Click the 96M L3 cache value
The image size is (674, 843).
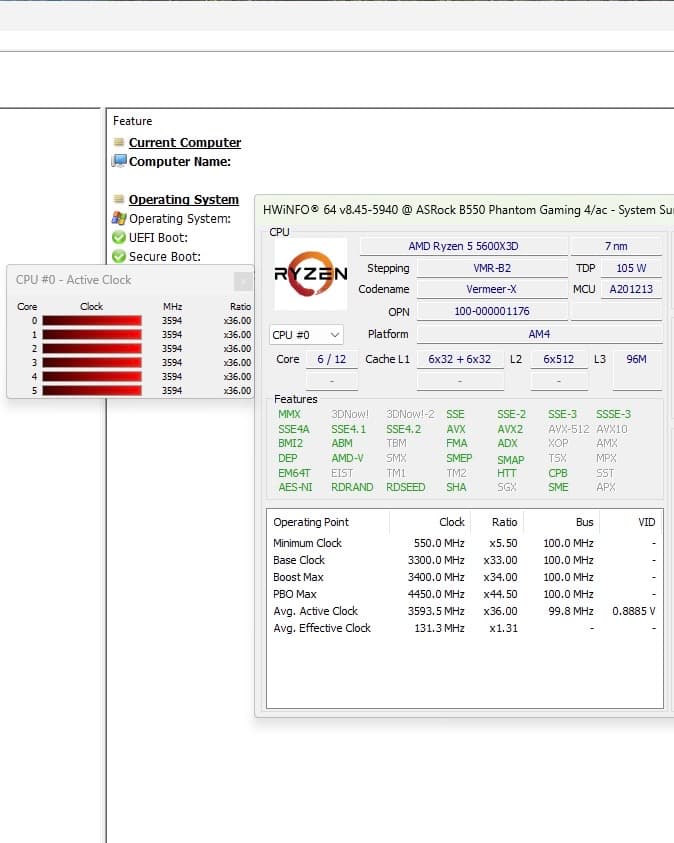click(x=636, y=359)
